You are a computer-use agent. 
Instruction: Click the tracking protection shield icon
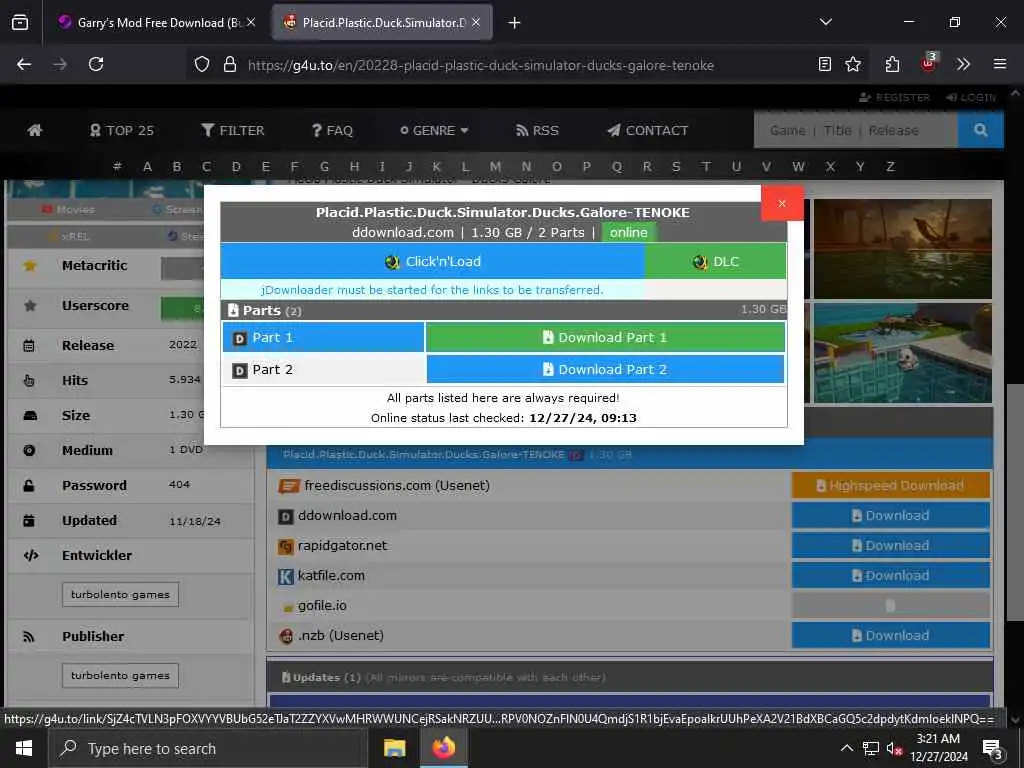[x=202, y=64]
